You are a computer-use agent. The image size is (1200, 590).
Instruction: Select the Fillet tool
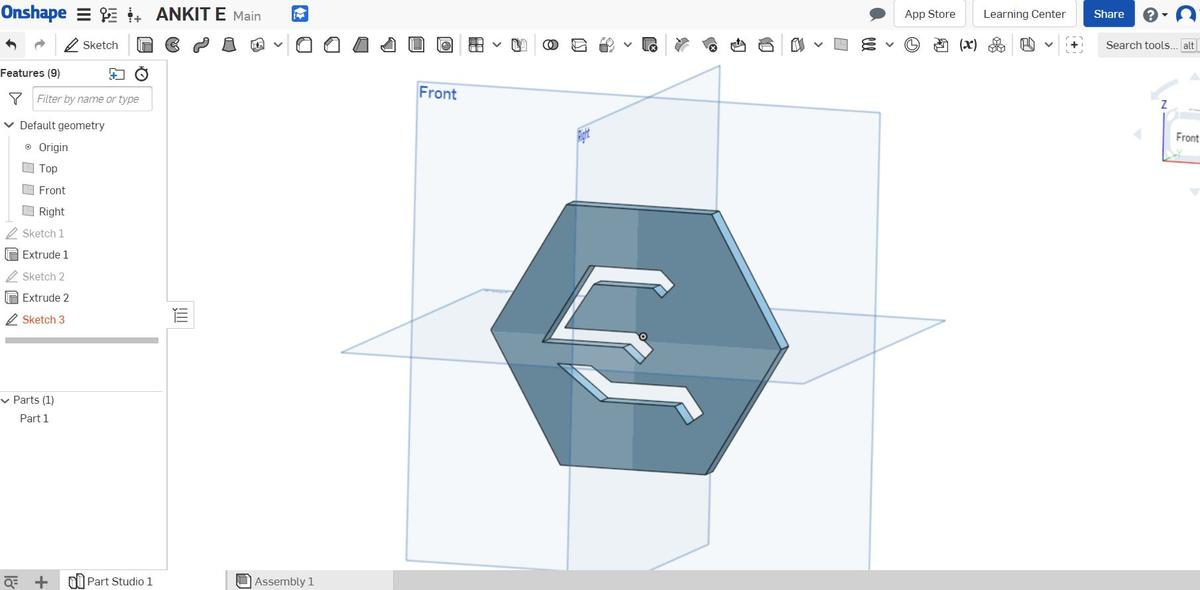point(305,45)
